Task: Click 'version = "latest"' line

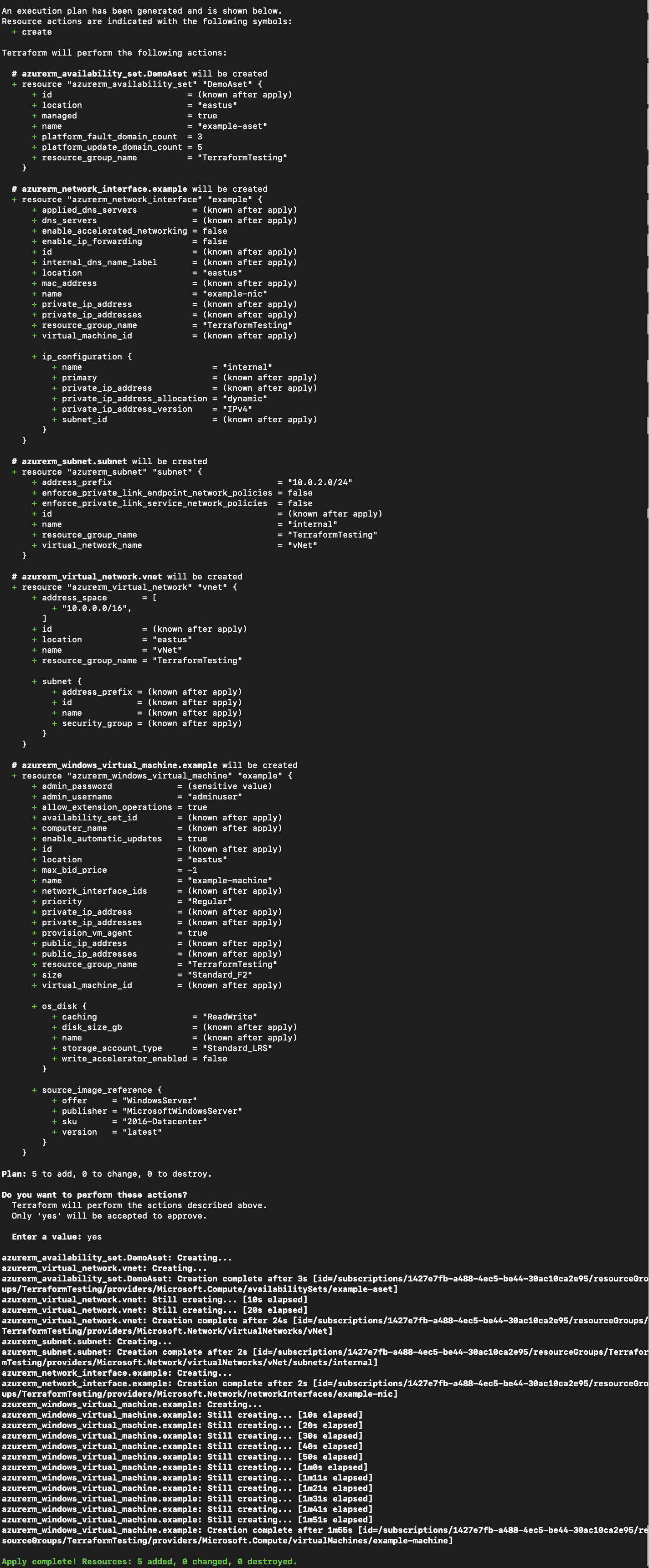Action: click(107, 1132)
